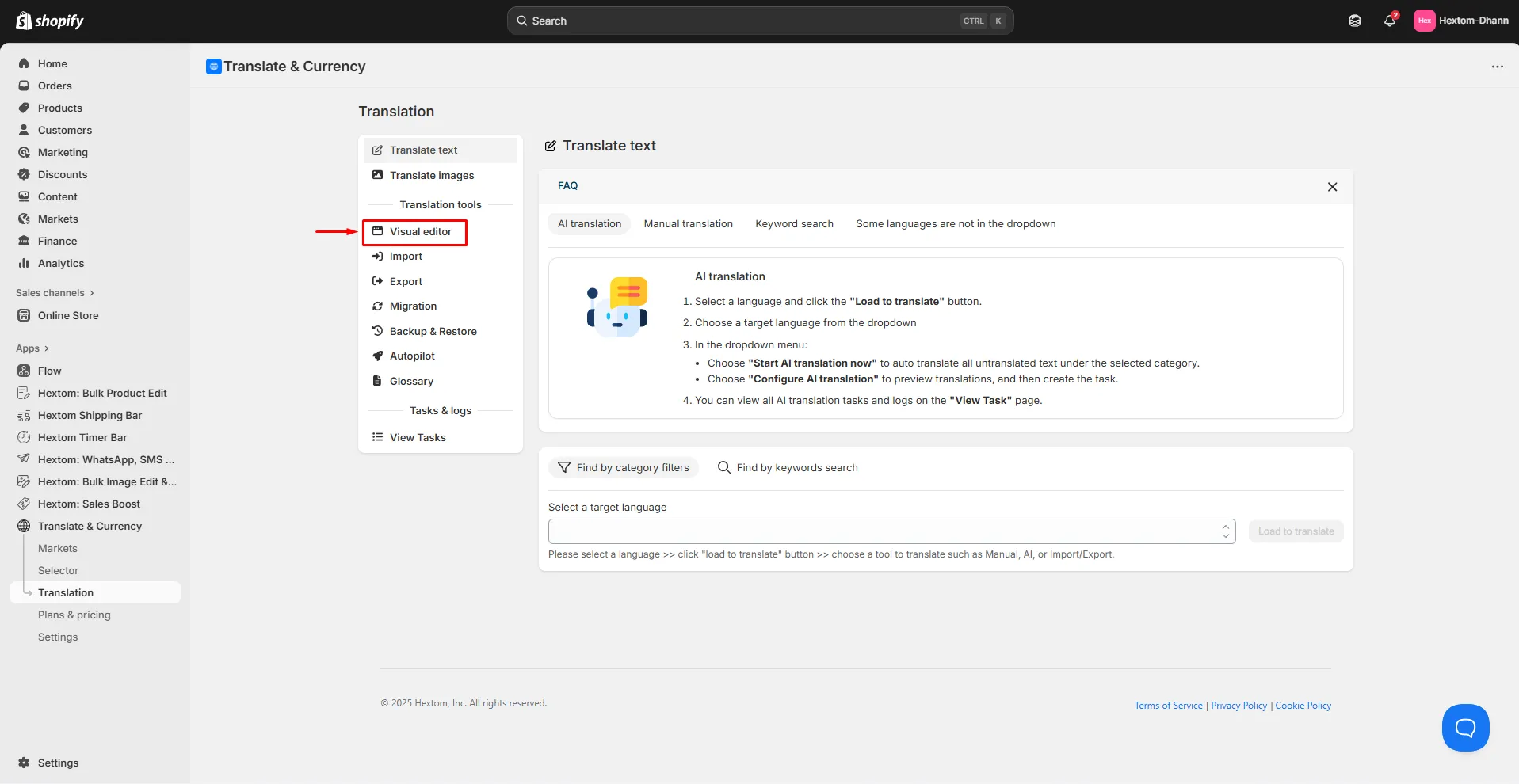1519x784 pixels.
Task: Click Hextom: Sales Boost icon
Action: pyautogui.click(x=24, y=504)
